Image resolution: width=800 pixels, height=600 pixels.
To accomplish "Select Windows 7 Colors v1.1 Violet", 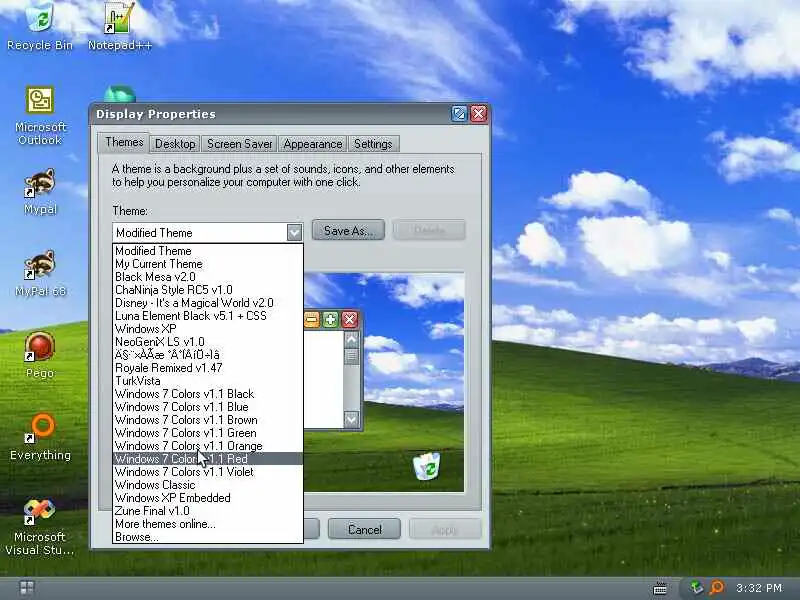I will pos(208,472).
